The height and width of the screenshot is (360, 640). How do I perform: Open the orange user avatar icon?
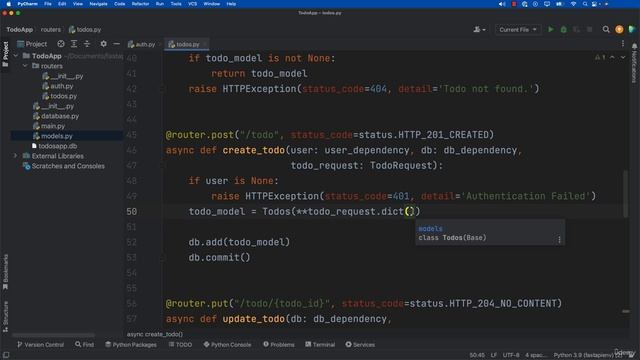coord(619,29)
